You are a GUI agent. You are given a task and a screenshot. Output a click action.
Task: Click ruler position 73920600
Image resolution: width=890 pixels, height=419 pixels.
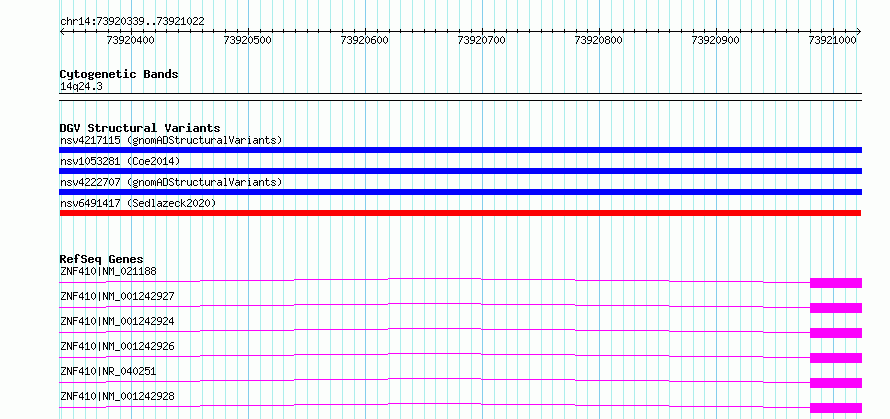point(364,40)
